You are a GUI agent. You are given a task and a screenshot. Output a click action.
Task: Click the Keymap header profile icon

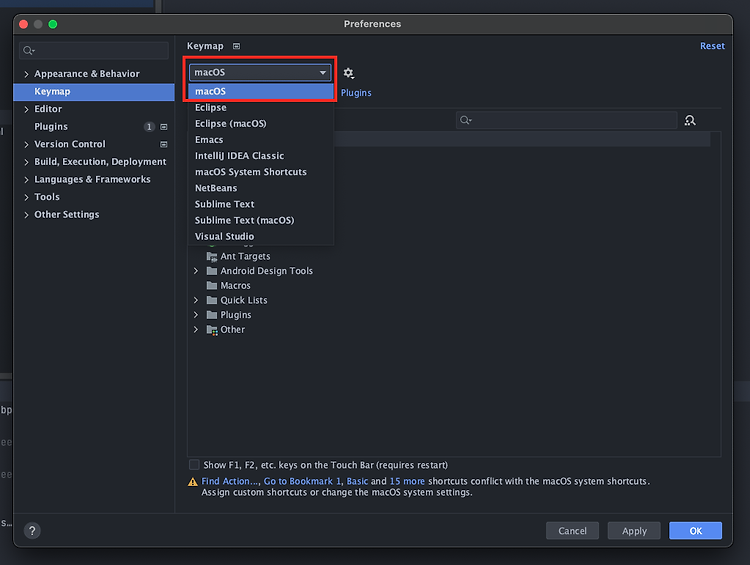(236, 46)
